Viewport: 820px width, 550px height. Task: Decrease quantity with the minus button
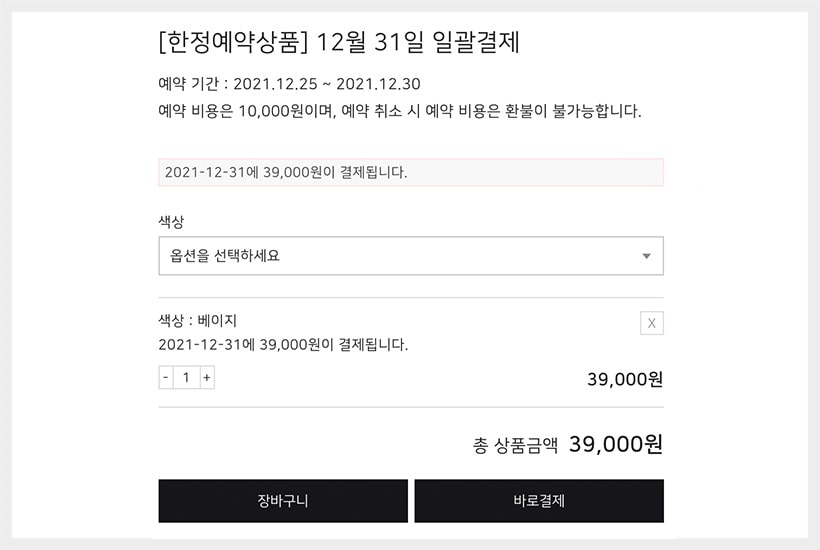pos(165,378)
